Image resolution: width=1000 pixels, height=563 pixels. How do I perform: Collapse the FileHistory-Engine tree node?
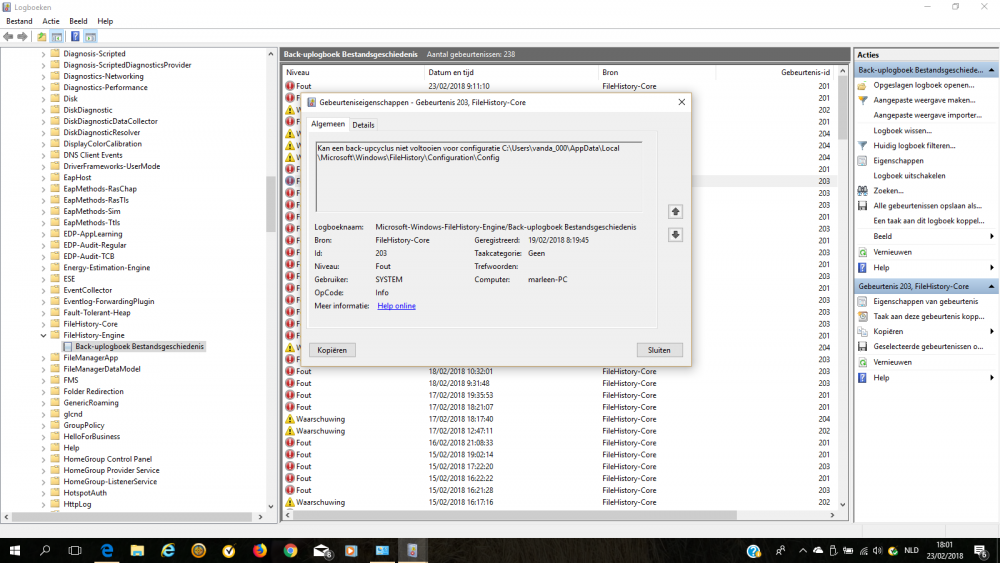coord(43,335)
